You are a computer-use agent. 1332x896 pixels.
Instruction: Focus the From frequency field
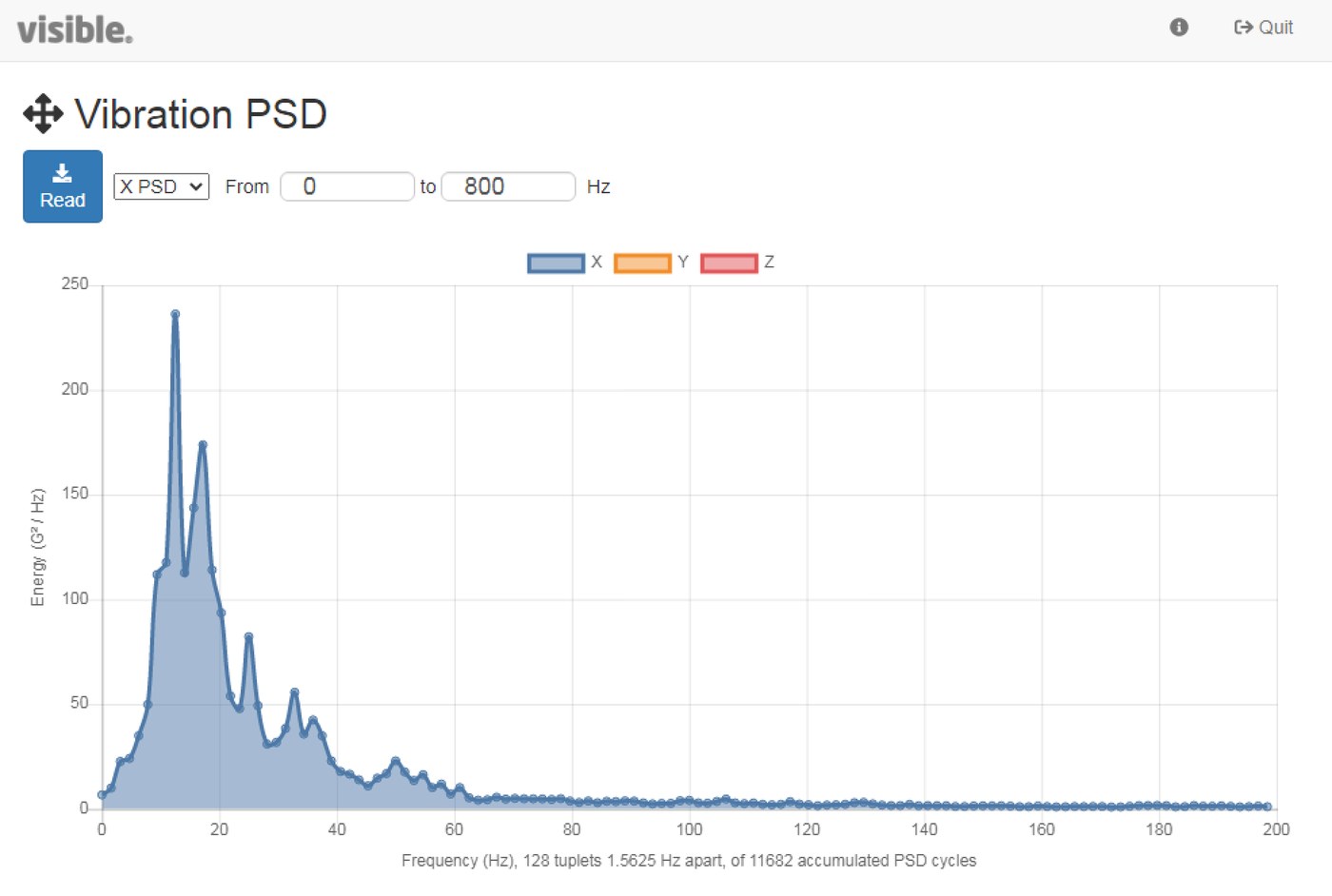click(347, 186)
